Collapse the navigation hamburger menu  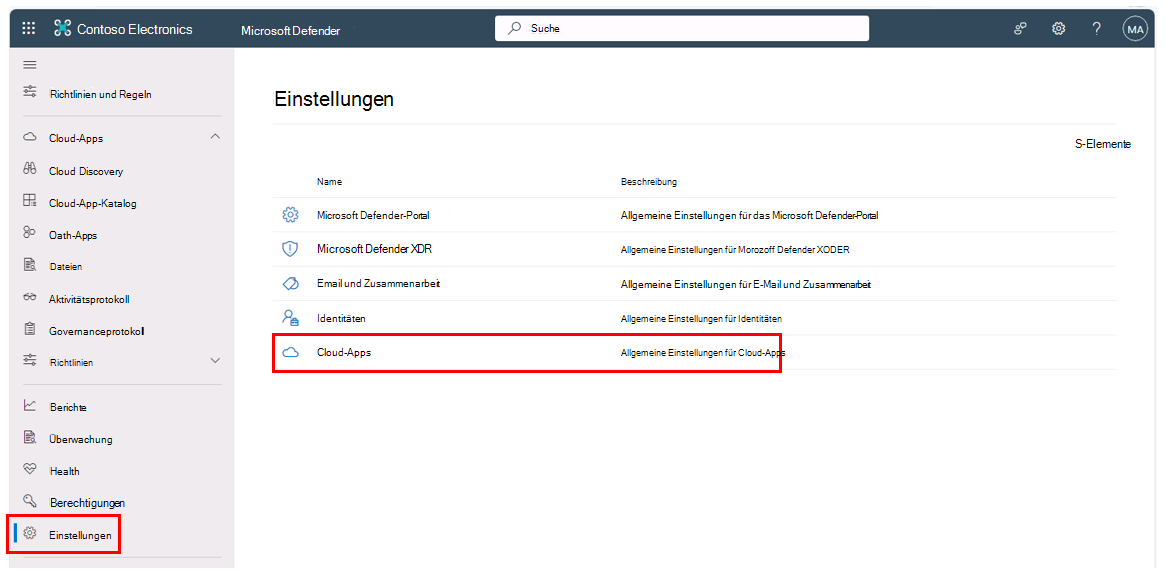[30, 66]
